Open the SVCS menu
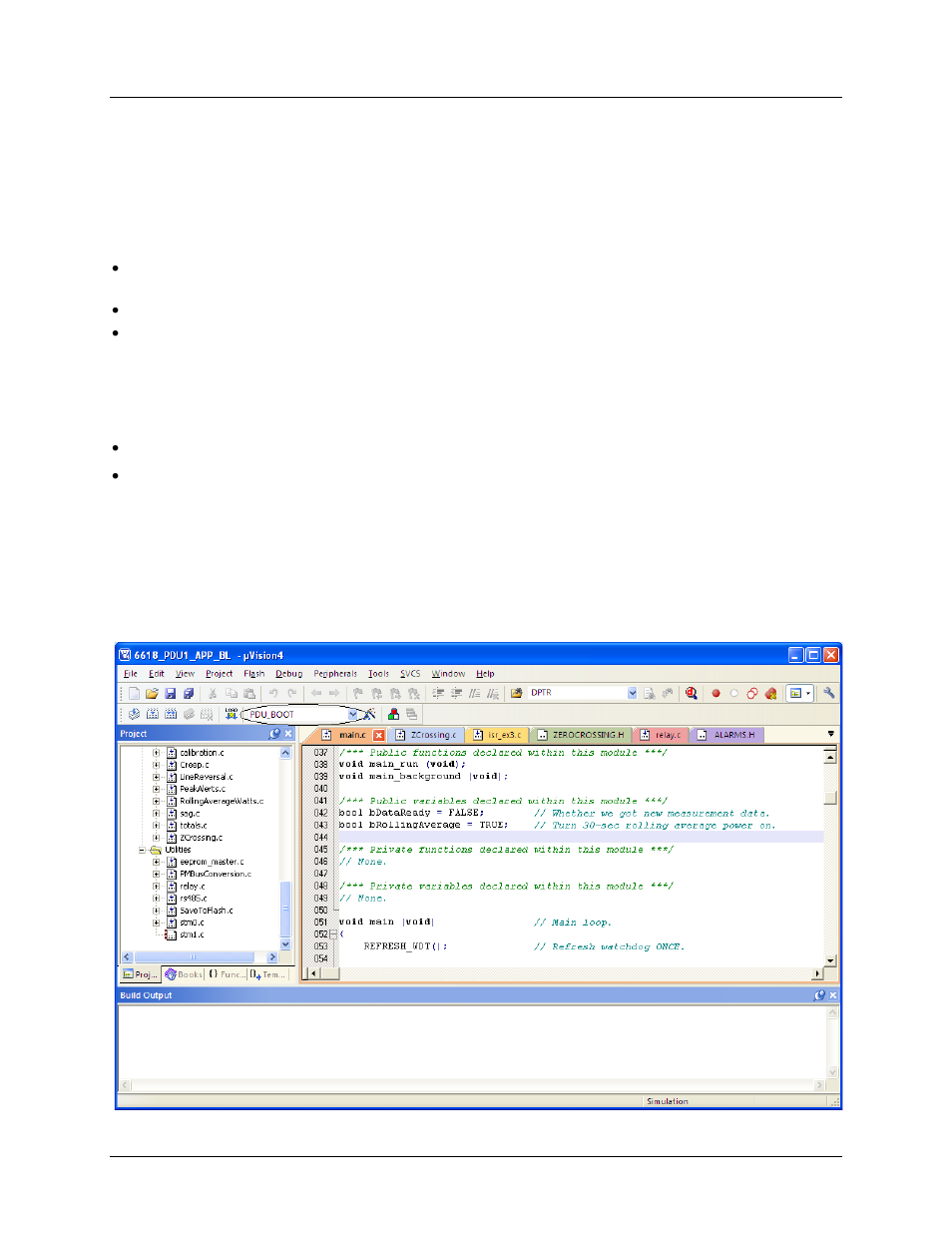 (x=410, y=674)
